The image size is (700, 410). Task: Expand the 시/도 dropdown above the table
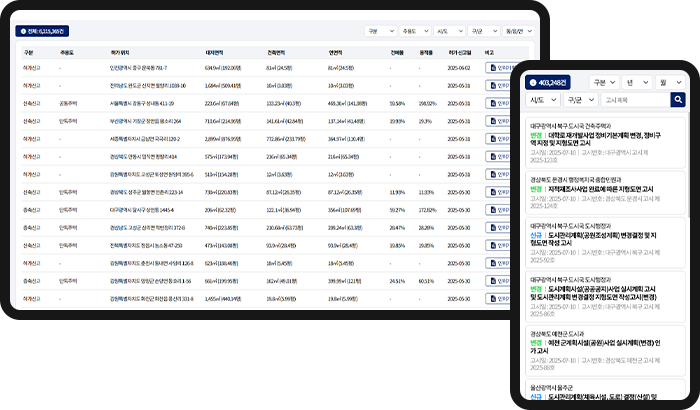click(x=450, y=31)
